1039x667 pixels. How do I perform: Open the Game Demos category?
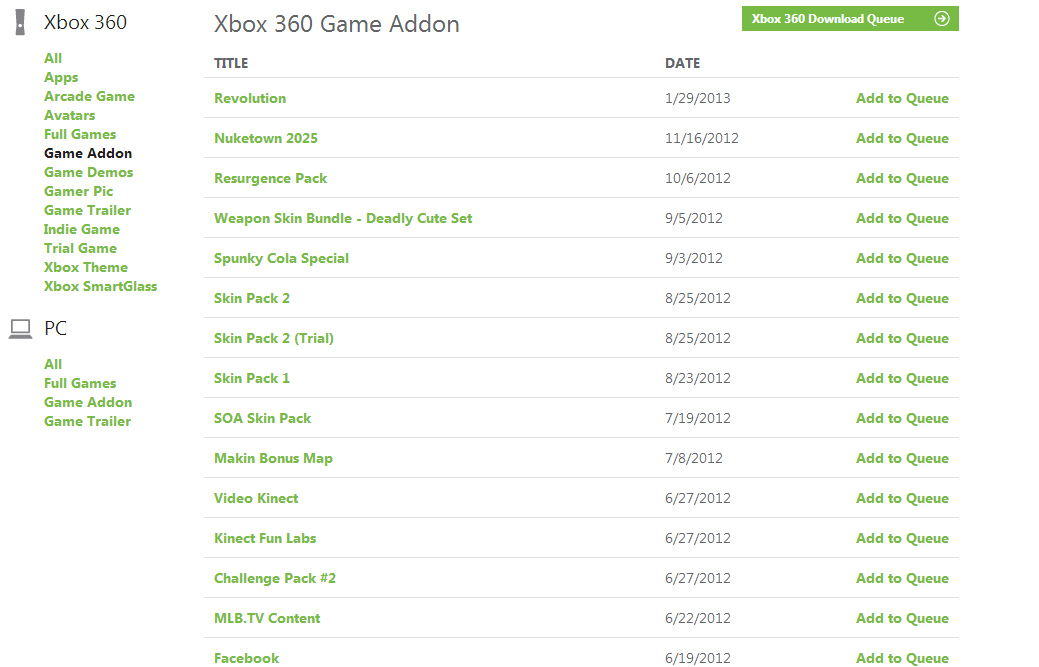(89, 172)
